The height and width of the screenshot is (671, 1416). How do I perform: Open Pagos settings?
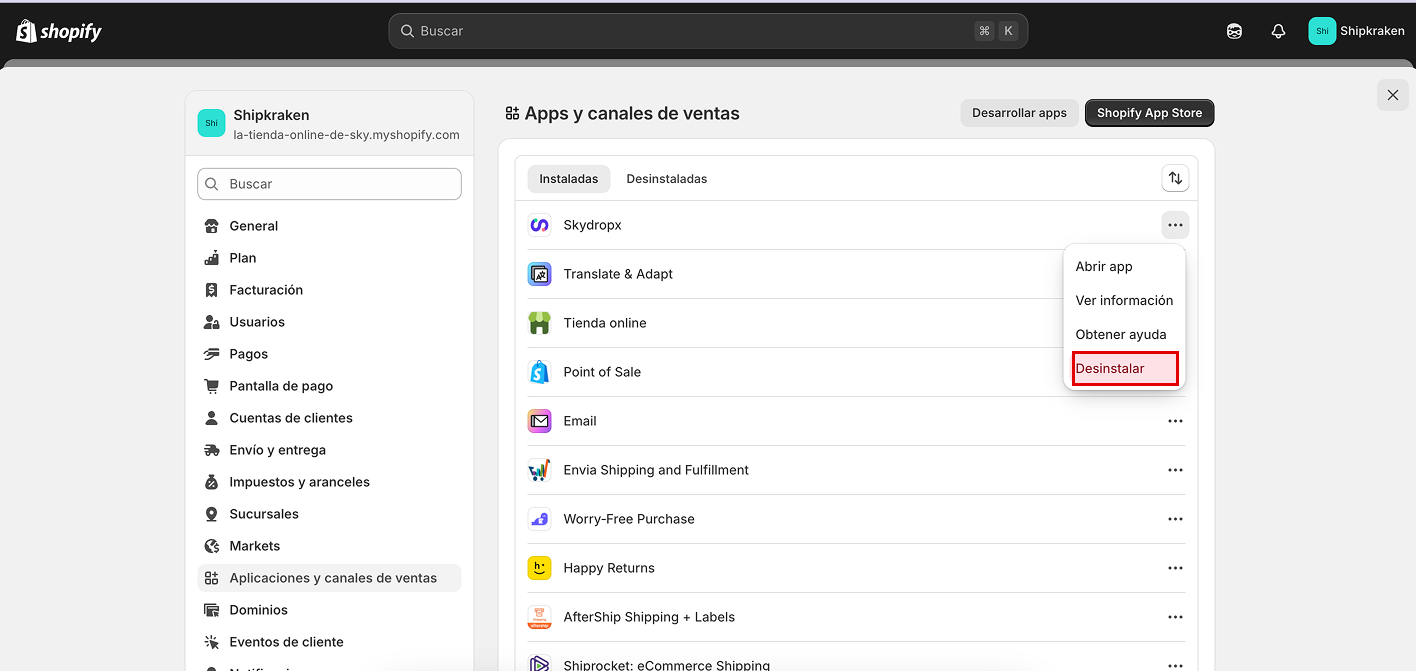329,354
